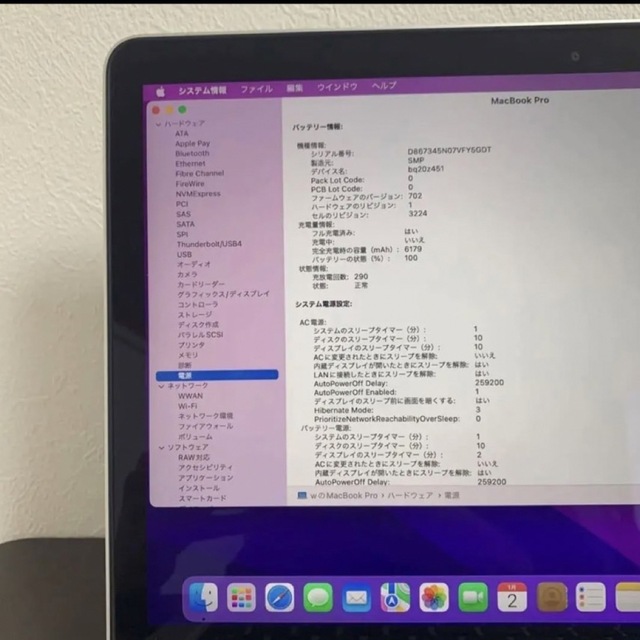Screen dimensions: 640x640
Task: Select オーディオ in the sidebar
Action: pyautogui.click(x=194, y=264)
